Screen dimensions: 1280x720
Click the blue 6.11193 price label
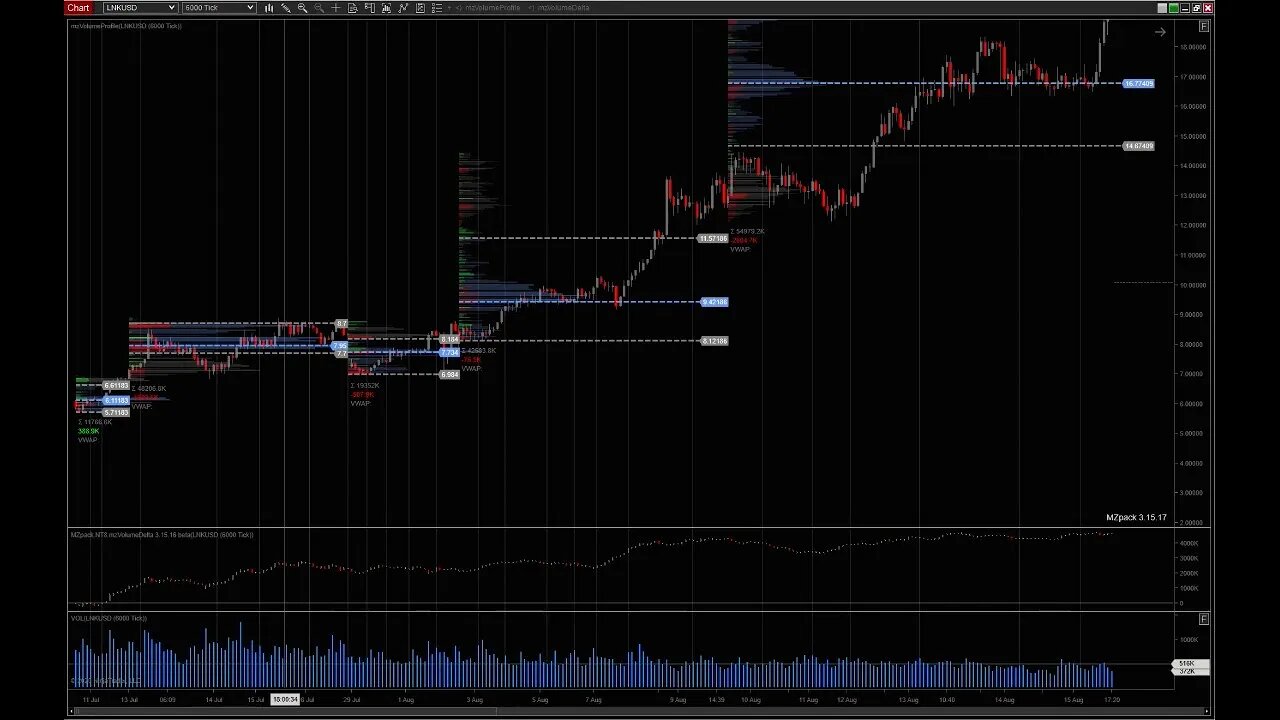point(114,401)
